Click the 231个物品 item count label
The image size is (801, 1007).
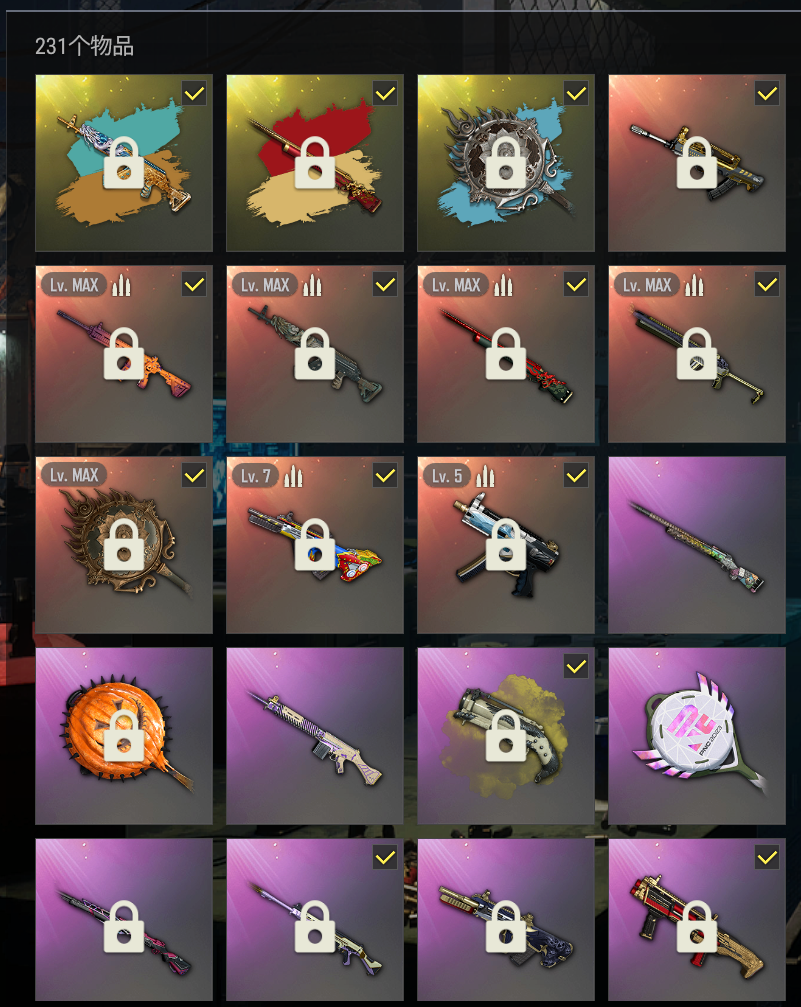(84, 46)
